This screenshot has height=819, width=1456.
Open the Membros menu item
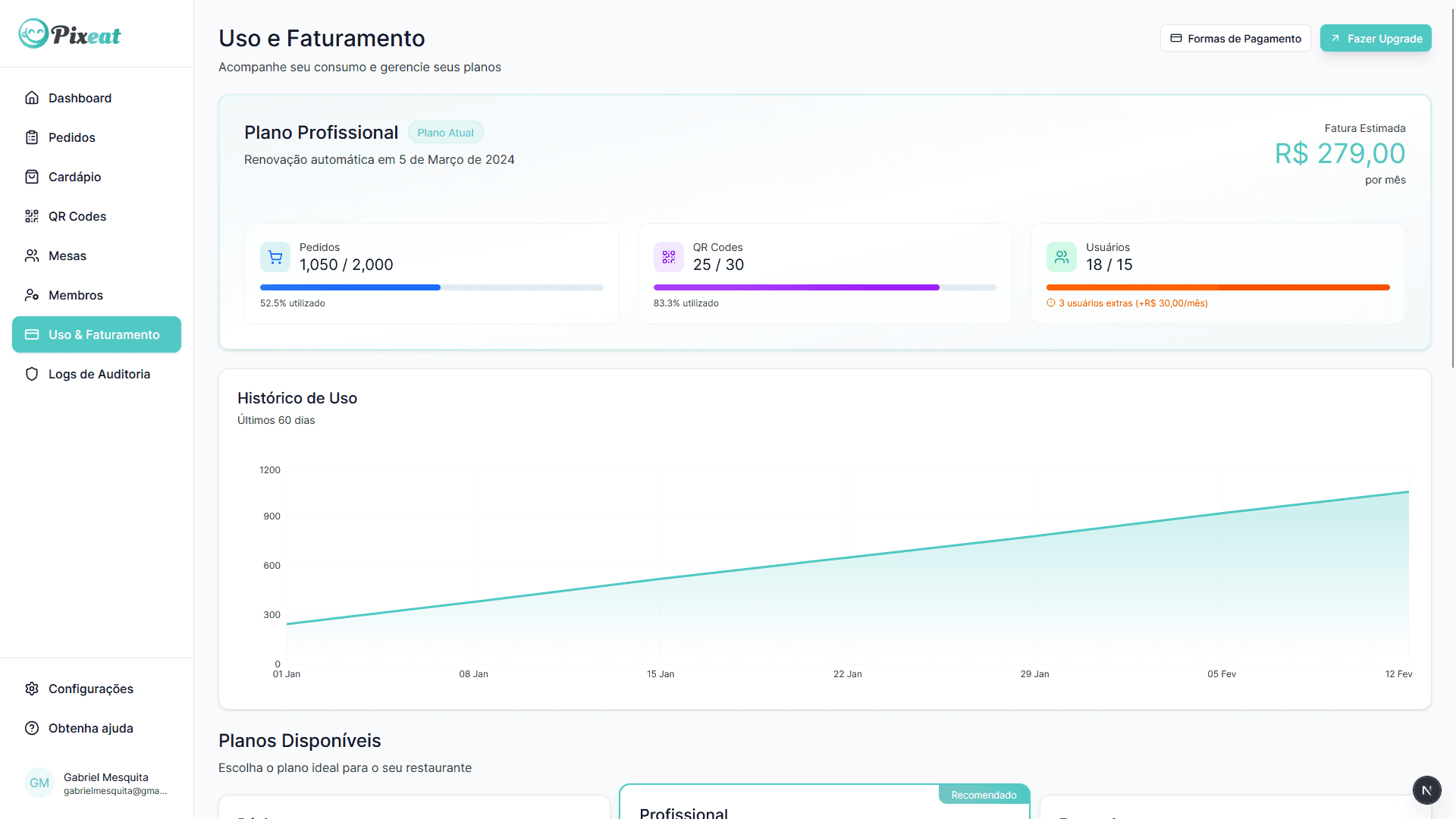[x=76, y=295]
